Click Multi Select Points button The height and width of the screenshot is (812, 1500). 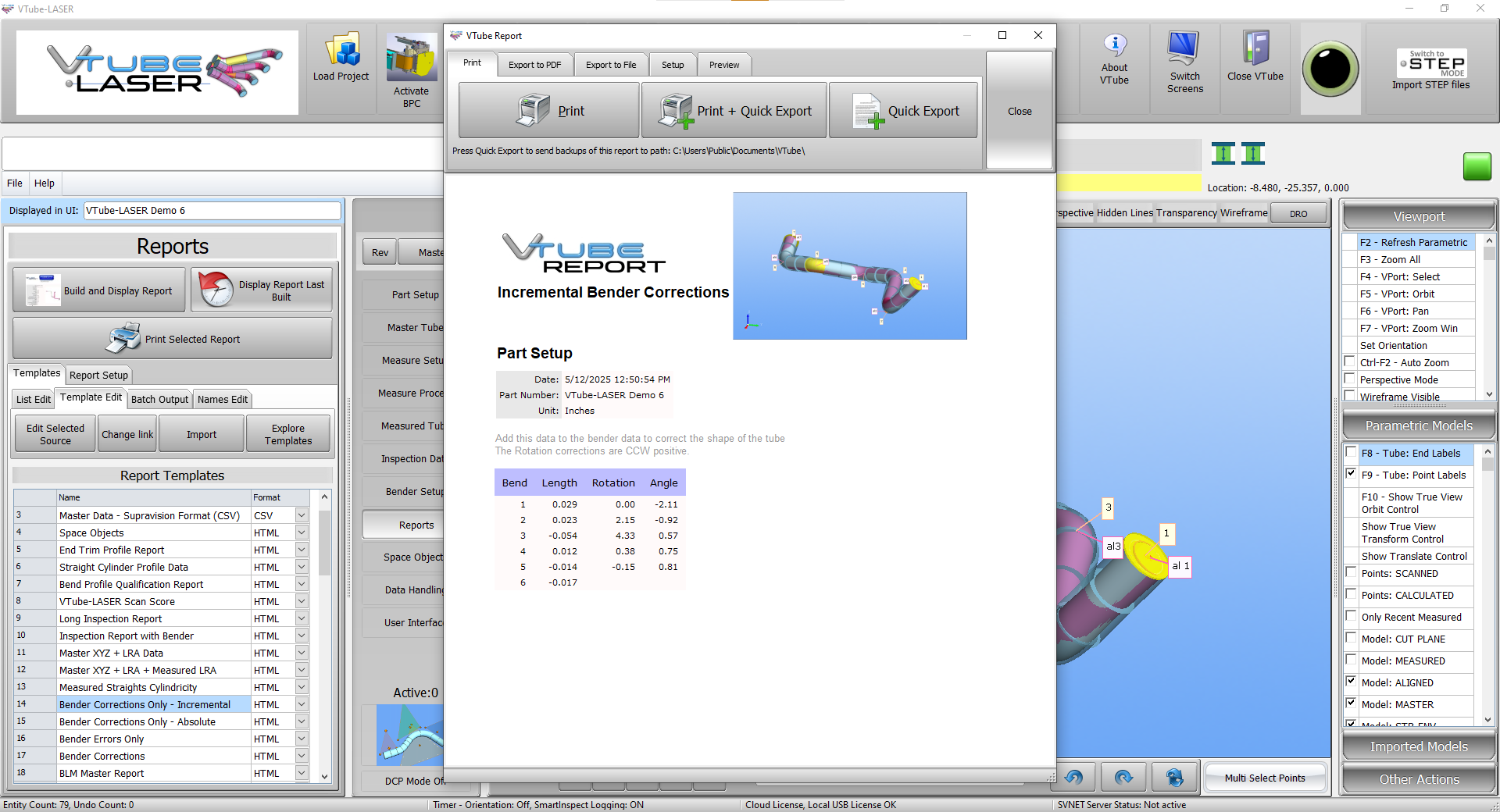(x=1265, y=778)
